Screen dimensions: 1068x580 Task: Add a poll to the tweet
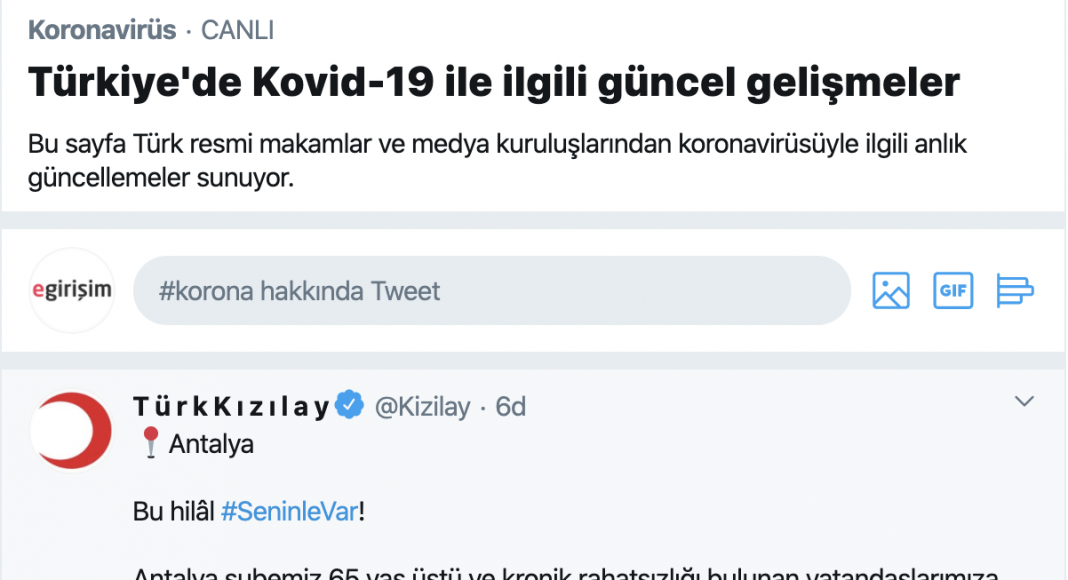click(1015, 291)
